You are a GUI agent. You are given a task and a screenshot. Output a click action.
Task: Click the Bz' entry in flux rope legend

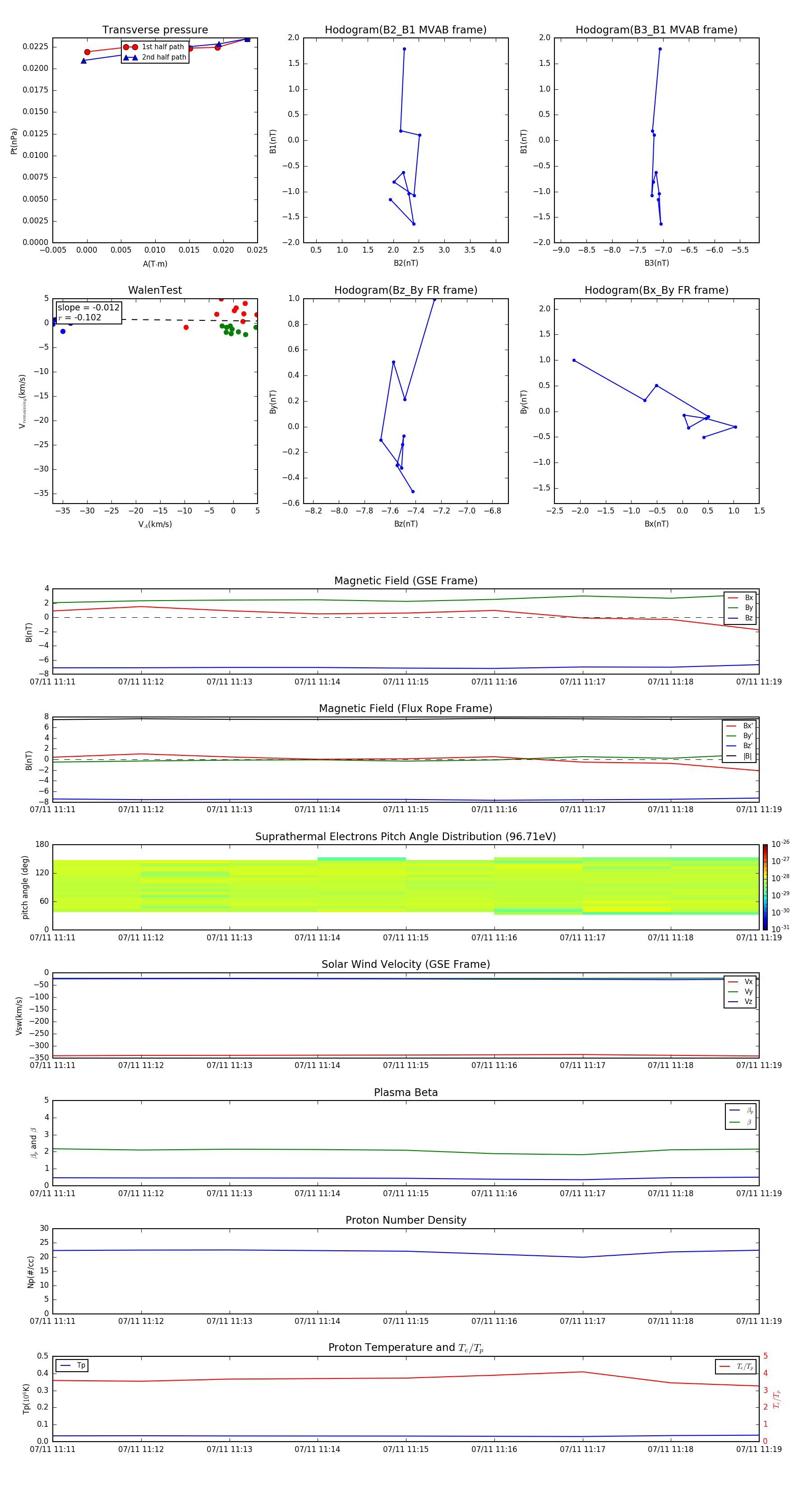739,746
